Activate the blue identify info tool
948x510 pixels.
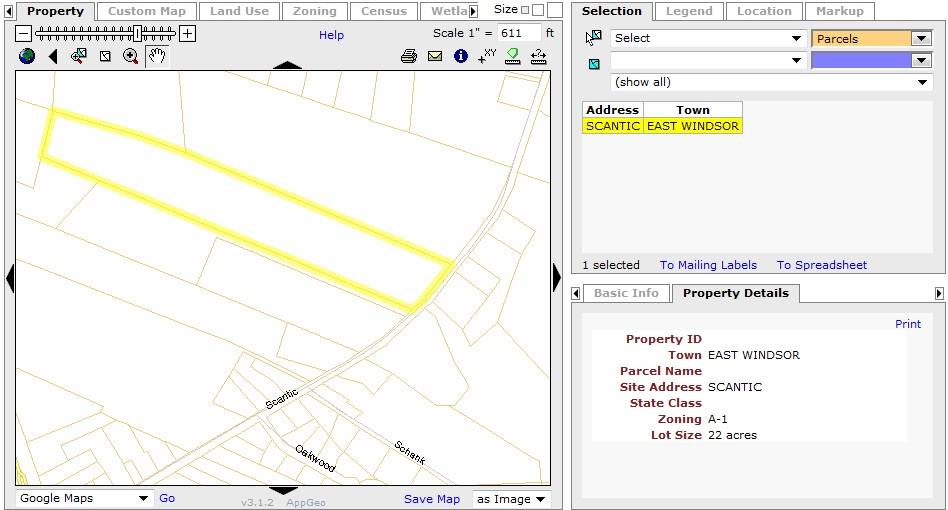pos(461,56)
